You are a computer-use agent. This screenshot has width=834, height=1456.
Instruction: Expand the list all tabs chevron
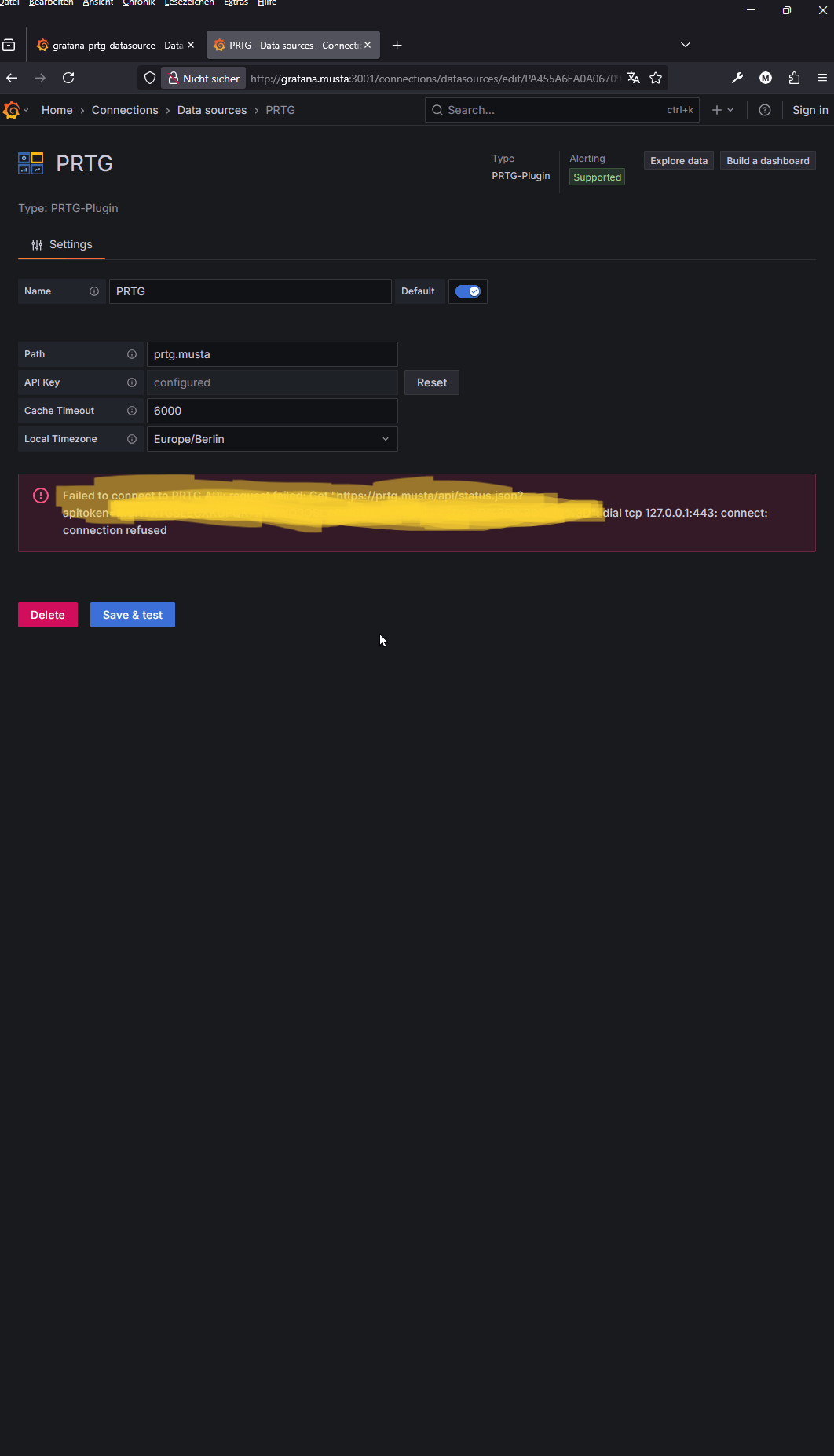pyautogui.click(x=686, y=45)
